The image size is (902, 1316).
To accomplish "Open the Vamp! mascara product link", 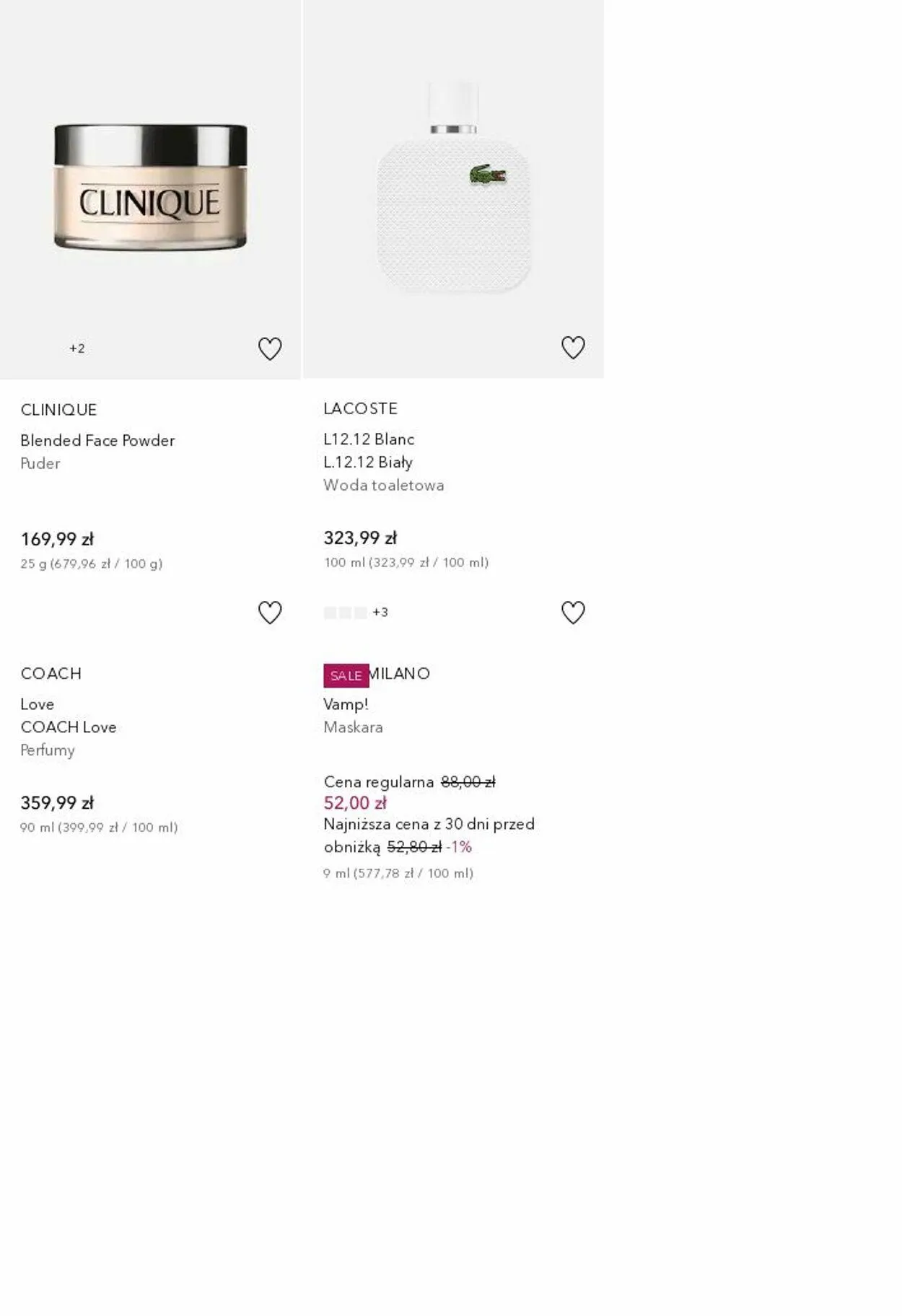I will (x=346, y=704).
